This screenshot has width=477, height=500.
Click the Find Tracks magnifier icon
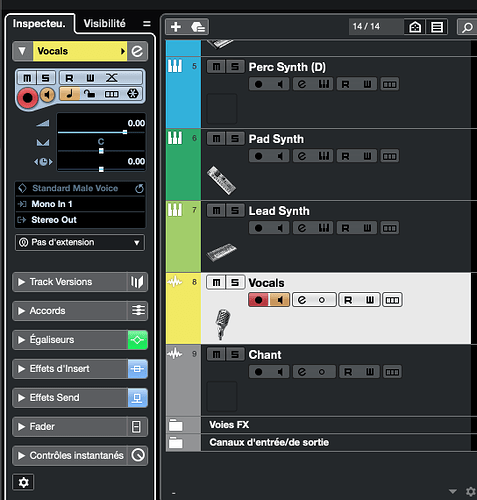(x=467, y=27)
